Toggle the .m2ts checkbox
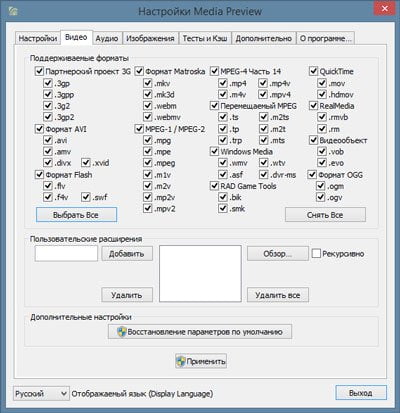This screenshot has height=413, width=400. 264,117
